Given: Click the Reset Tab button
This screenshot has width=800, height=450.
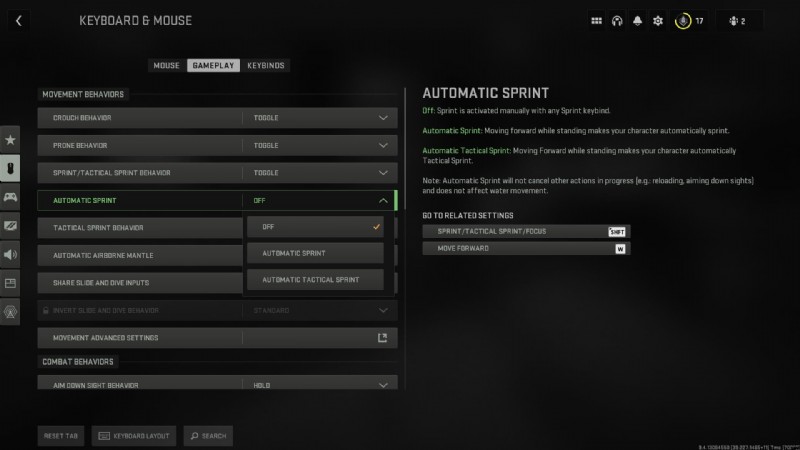Looking at the screenshot, I should point(61,436).
